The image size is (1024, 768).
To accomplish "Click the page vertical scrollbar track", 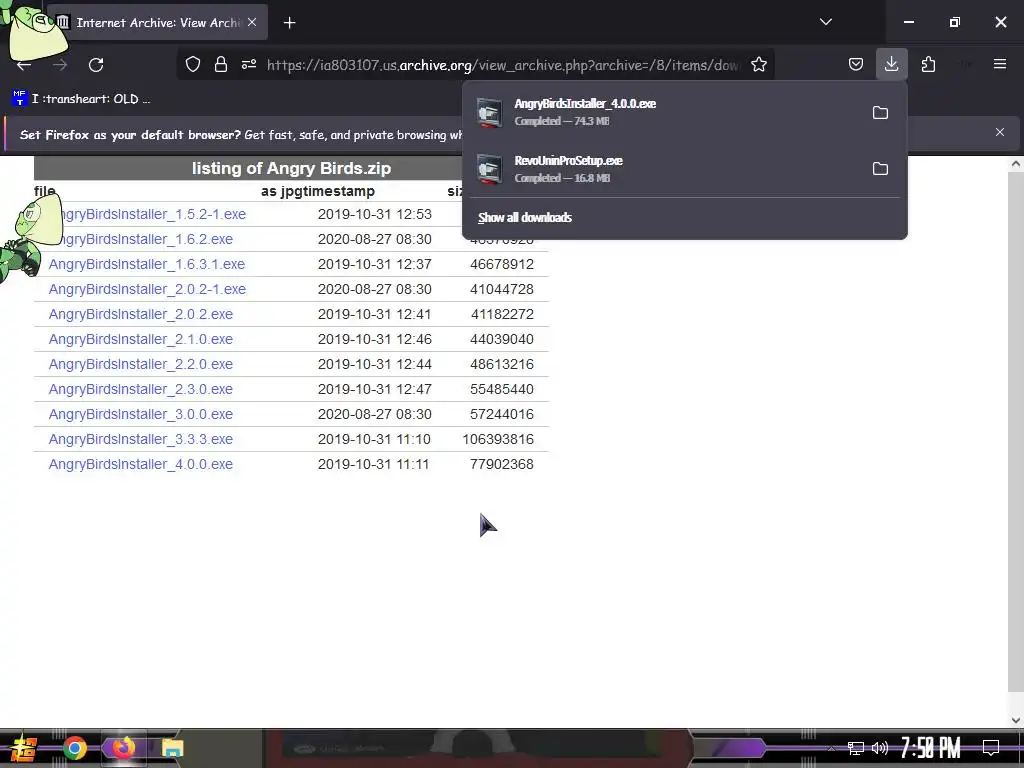I will (1015, 444).
